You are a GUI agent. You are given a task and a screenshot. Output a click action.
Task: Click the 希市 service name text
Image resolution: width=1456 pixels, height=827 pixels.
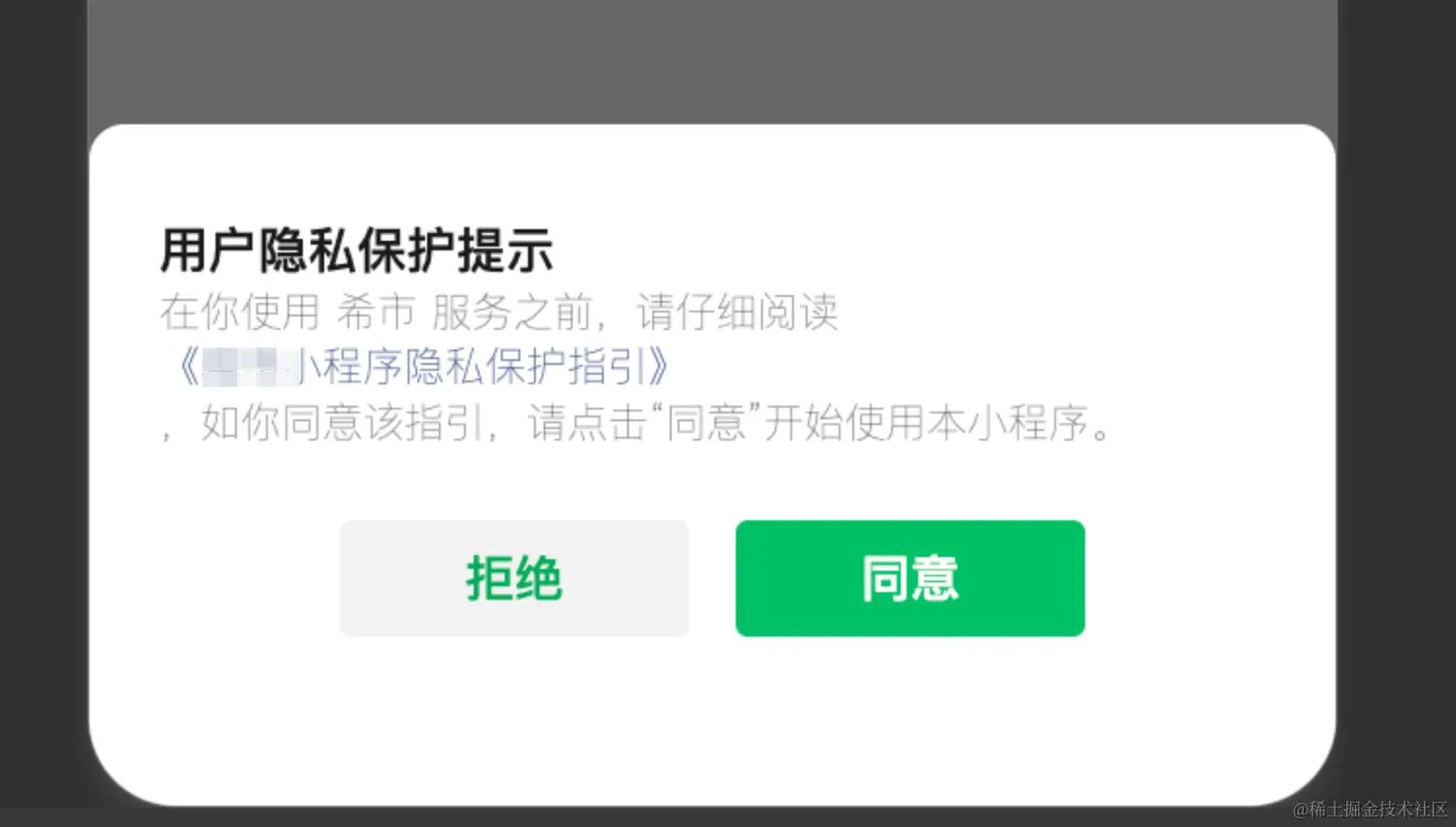(376, 313)
